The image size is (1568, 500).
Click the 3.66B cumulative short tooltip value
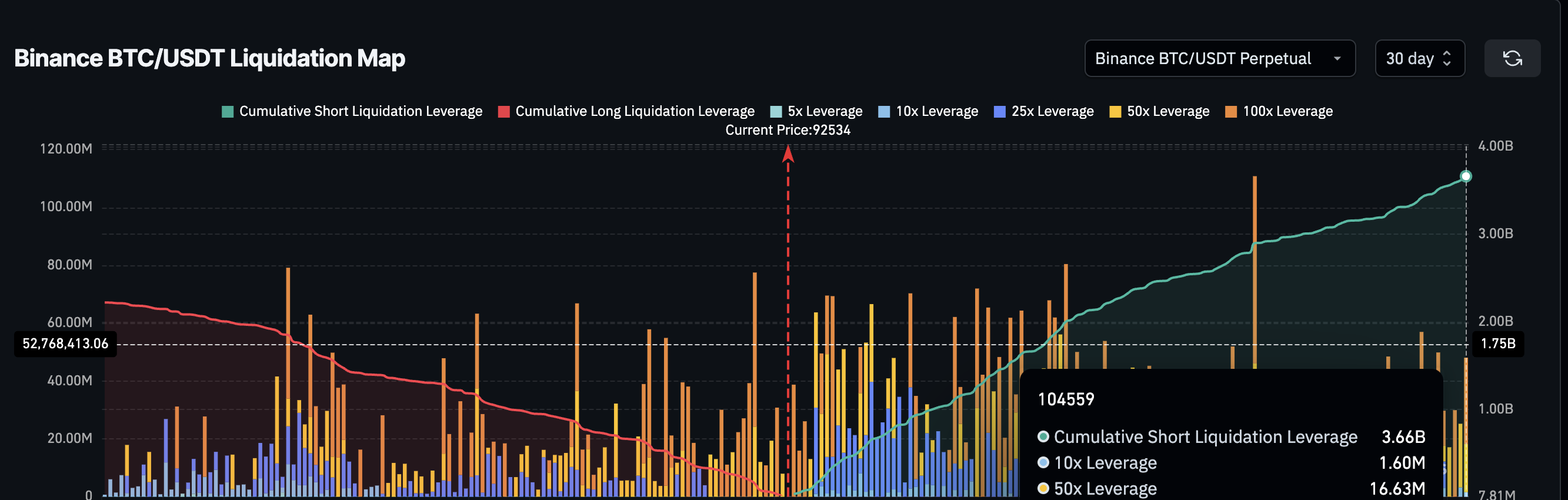coord(1403,437)
